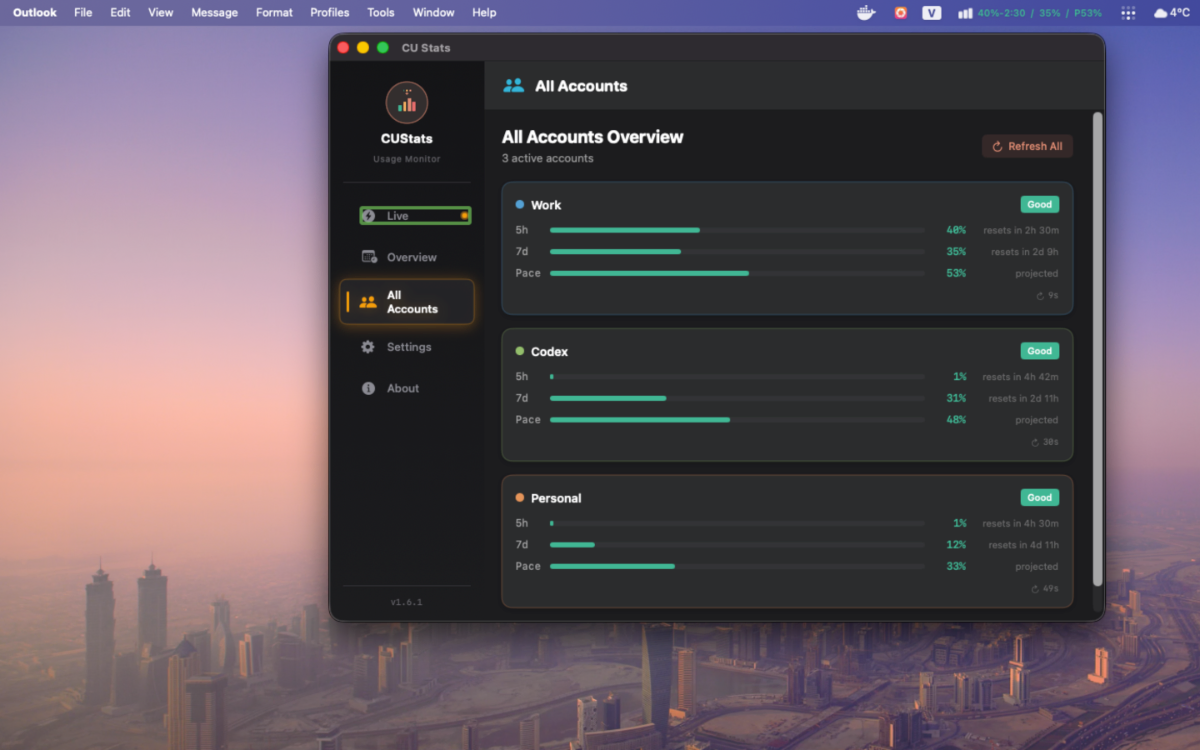Expand the Codex account card
The width and height of the screenshot is (1200, 750).
(787, 395)
